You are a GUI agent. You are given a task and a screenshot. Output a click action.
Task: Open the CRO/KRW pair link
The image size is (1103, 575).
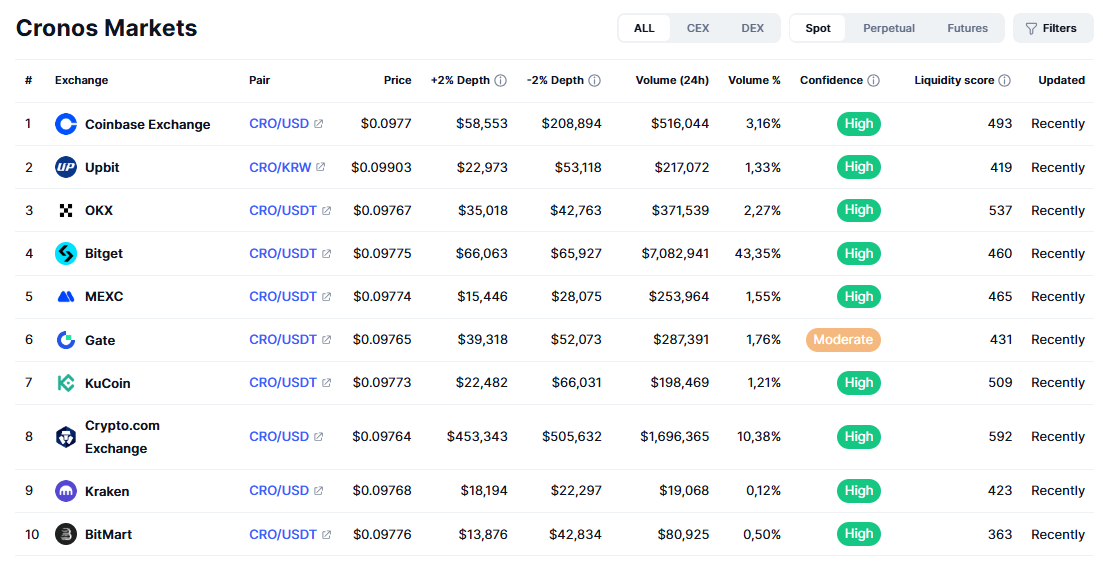click(x=280, y=168)
